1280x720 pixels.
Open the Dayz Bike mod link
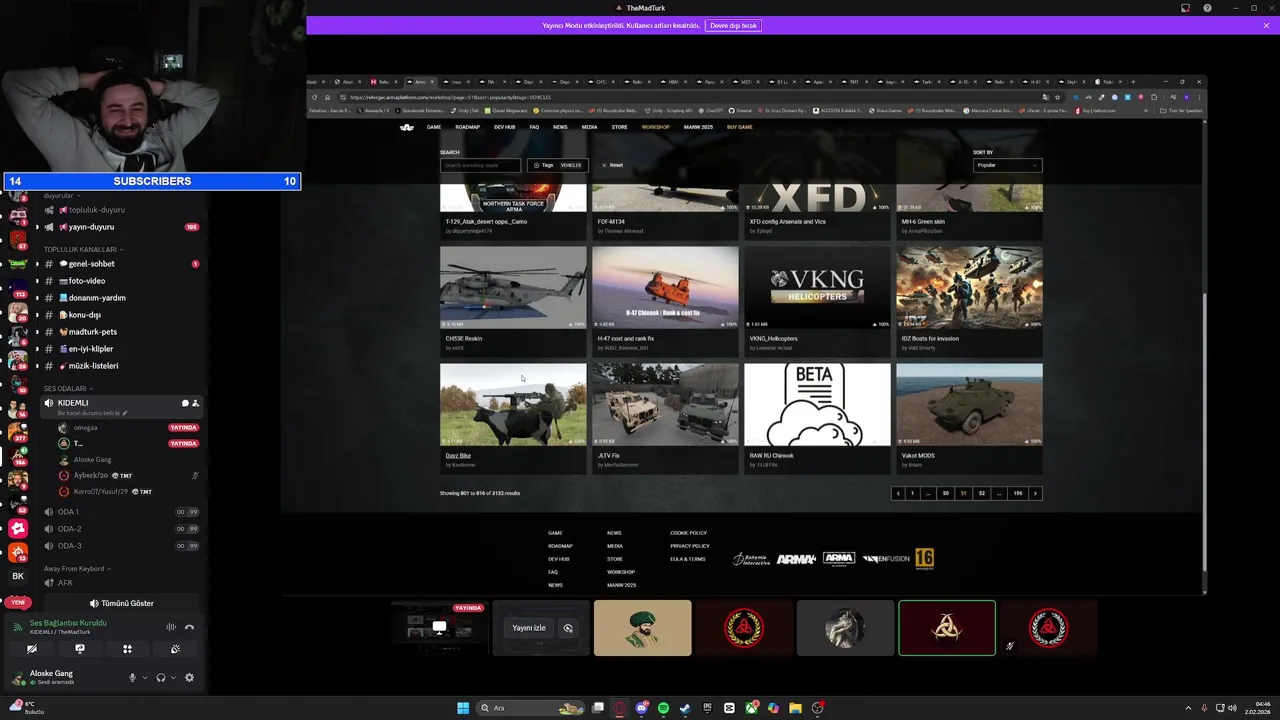pos(458,456)
